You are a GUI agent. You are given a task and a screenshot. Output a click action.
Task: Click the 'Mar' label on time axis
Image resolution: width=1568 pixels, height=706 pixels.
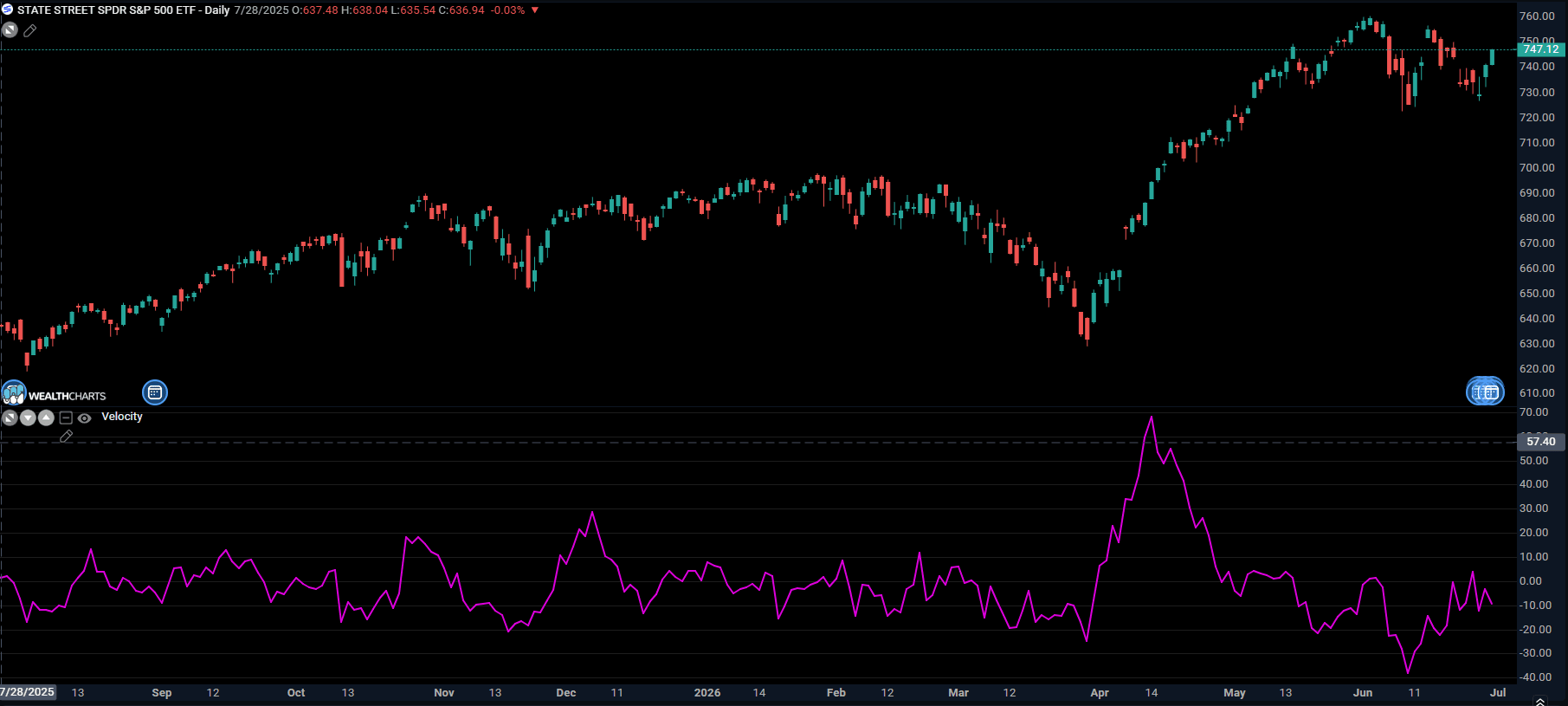click(958, 693)
